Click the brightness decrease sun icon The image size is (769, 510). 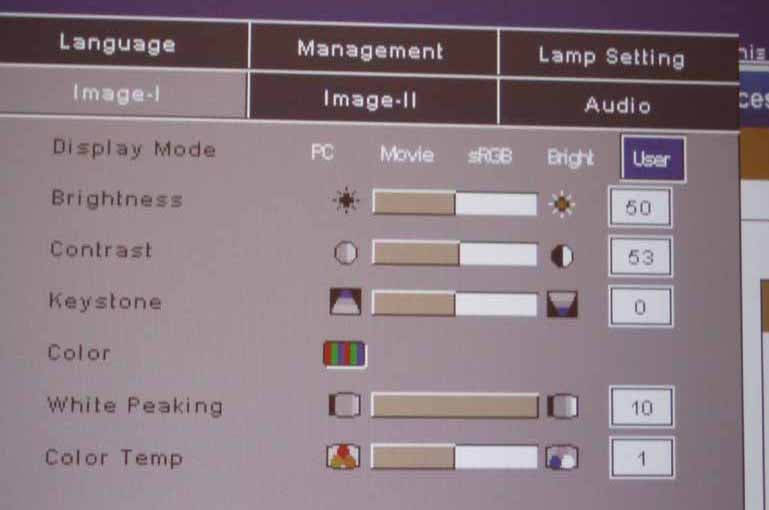coord(346,201)
